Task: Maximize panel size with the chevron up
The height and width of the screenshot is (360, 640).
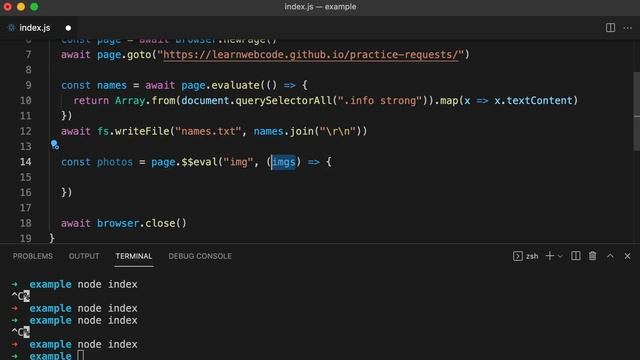Action: (x=610, y=256)
